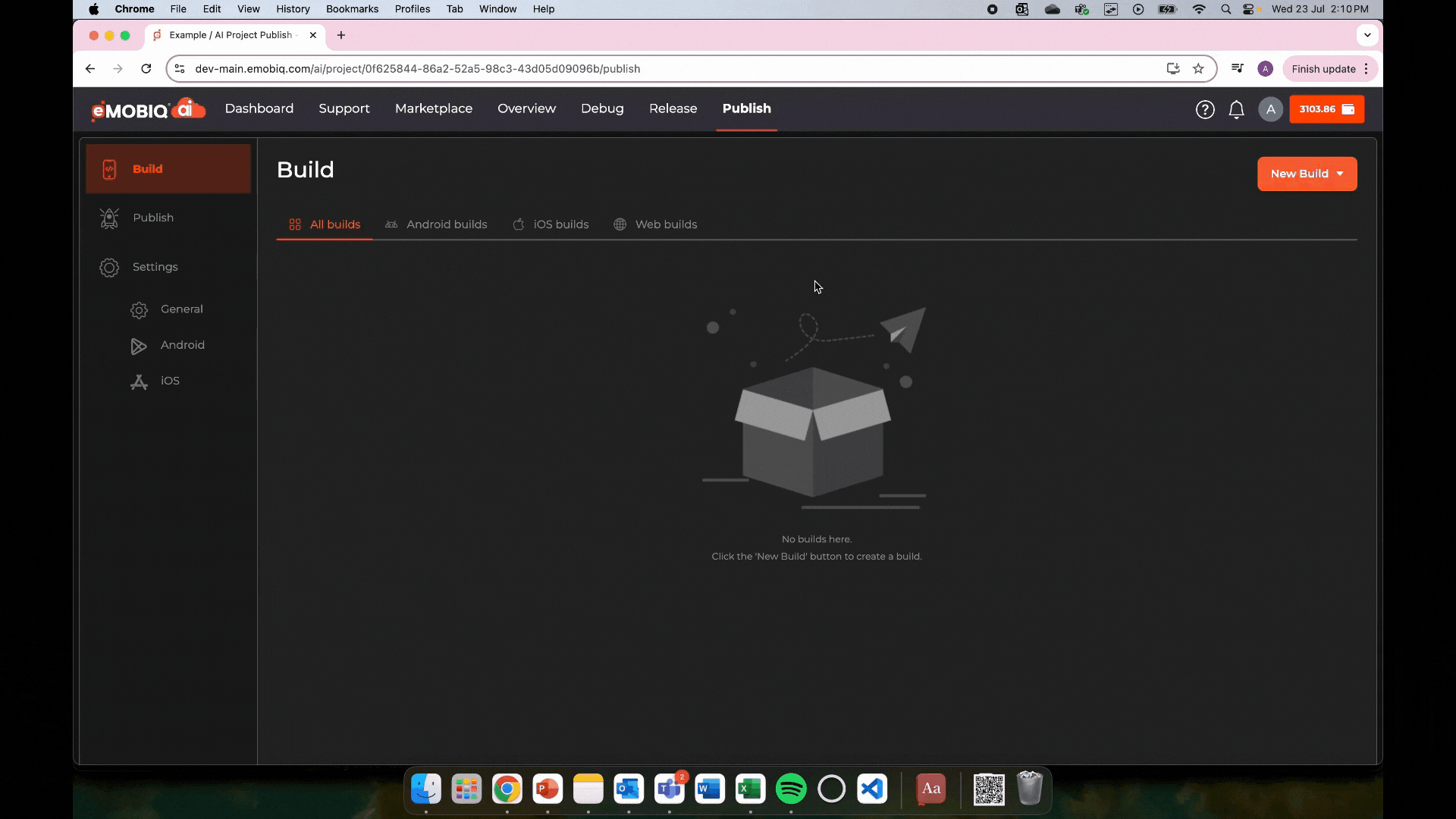The height and width of the screenshot is (819, 1456).
Task: Open the Publish section in sidebar
Action: click(153, 218)
